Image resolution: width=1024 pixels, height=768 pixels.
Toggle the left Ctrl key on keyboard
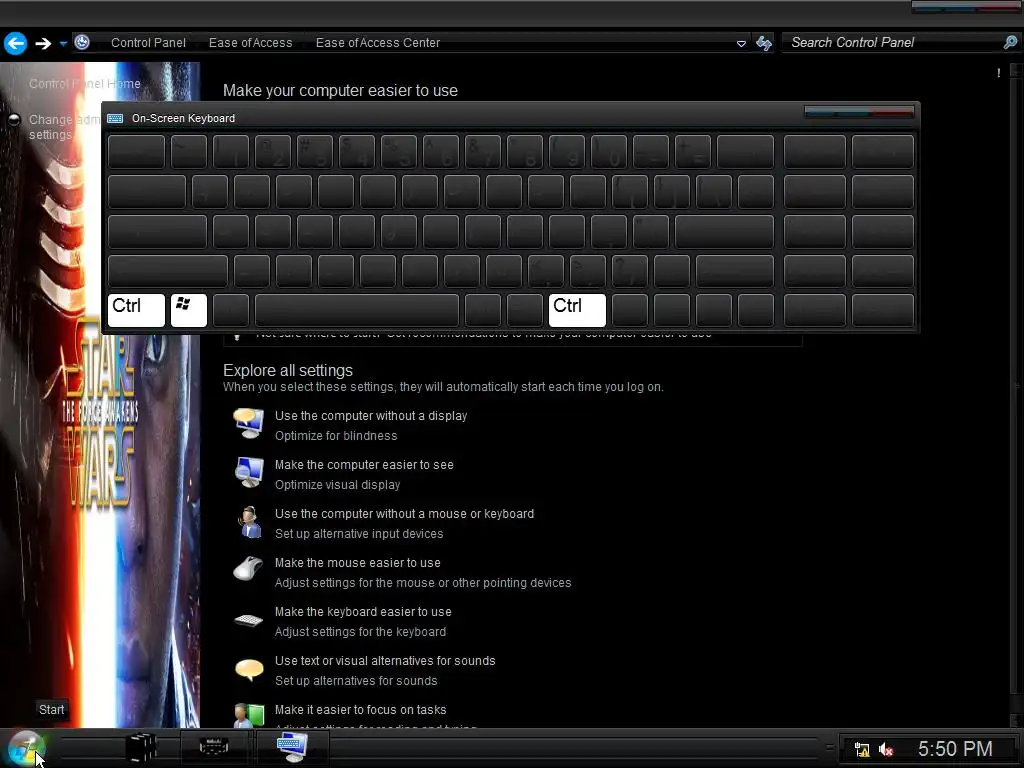[136, 310]
